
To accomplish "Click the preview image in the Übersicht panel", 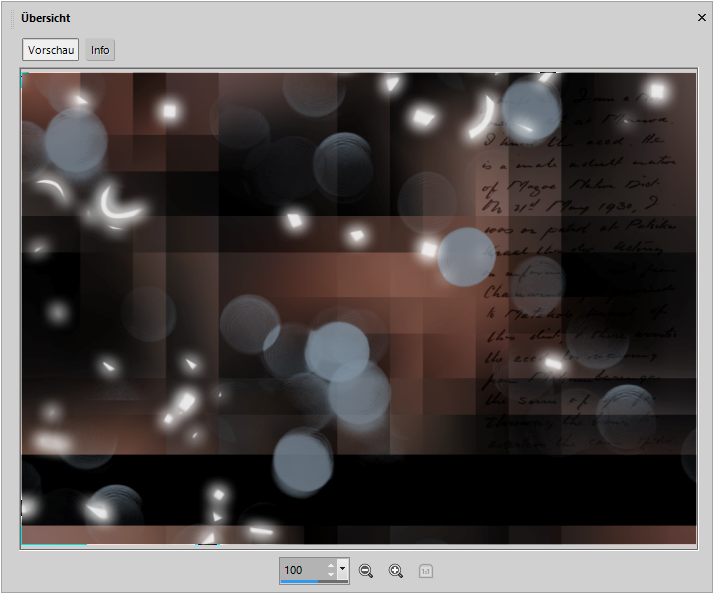I will click(x=359, y=308).
